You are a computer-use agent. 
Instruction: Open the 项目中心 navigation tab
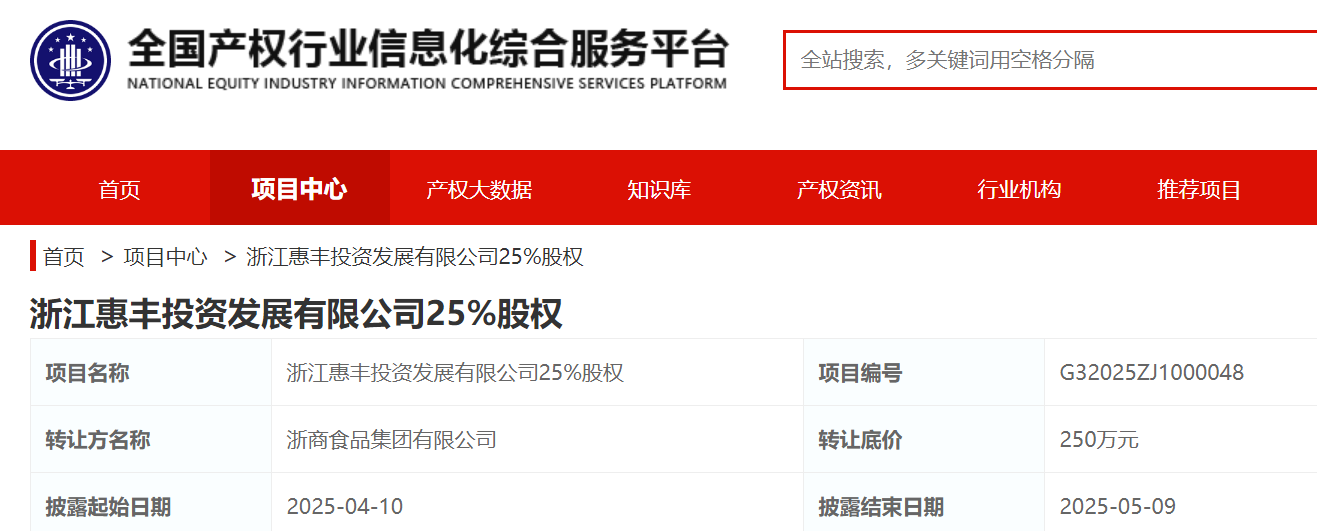coord(299,188)
